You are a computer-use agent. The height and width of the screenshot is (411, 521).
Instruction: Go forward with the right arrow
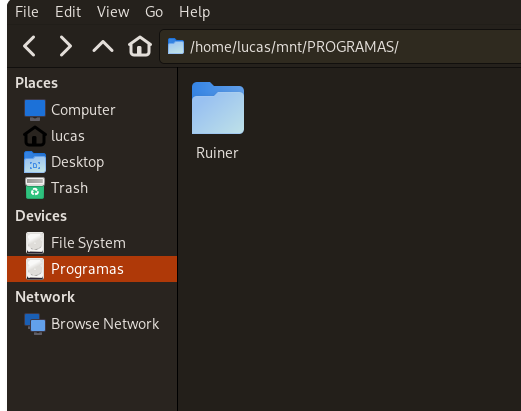click(66, 46)
